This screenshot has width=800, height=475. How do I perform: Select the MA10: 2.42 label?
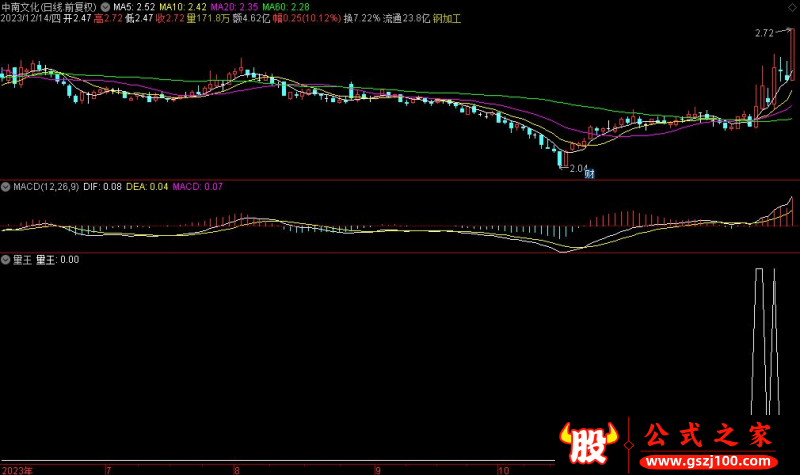pos(183,7)
